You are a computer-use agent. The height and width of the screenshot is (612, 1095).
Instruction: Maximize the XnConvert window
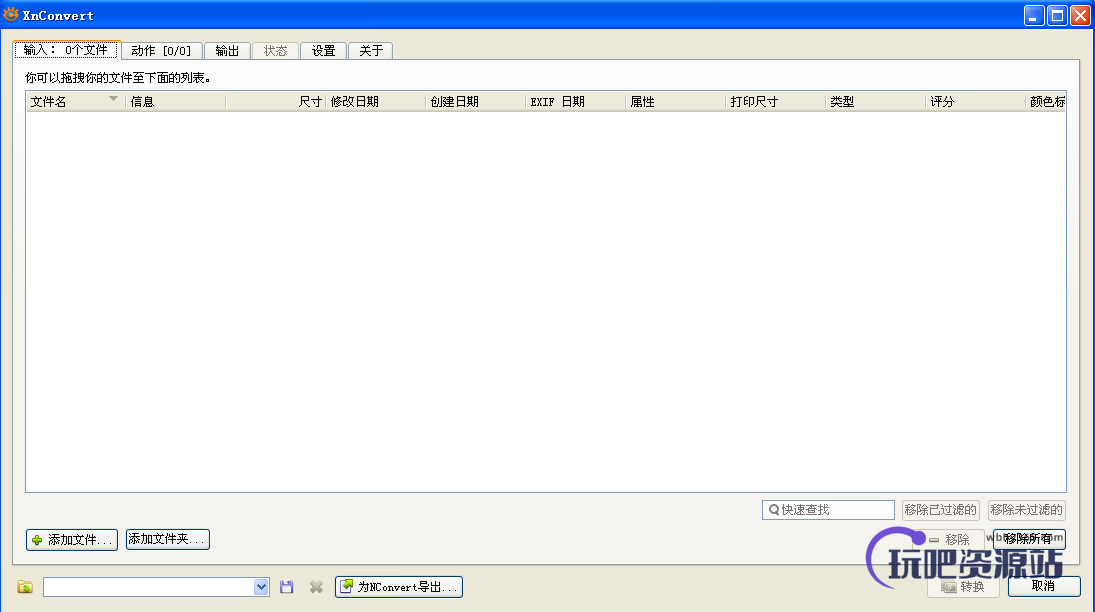point(1057,15)
